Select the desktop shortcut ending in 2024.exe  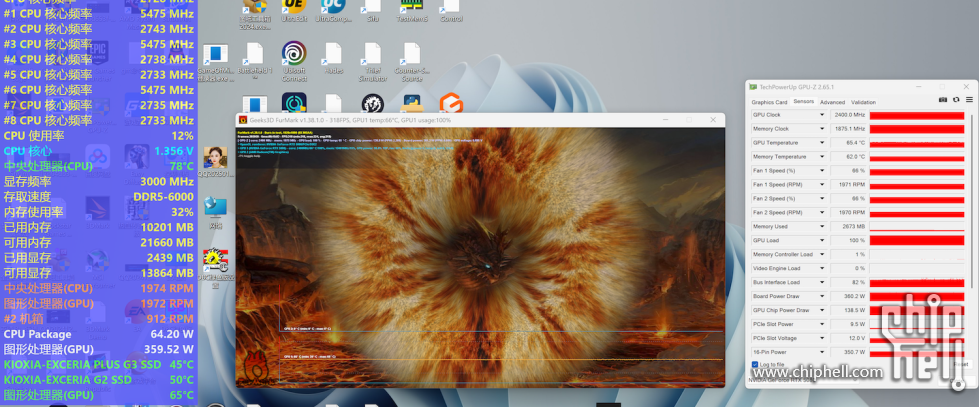(x=254, y=15)
